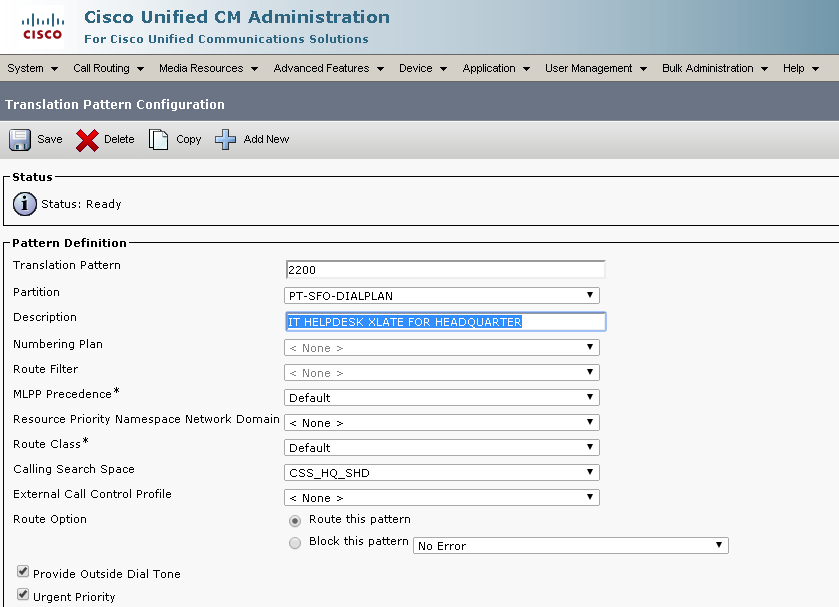
Task: Open the Device menu
Action: 423,68
